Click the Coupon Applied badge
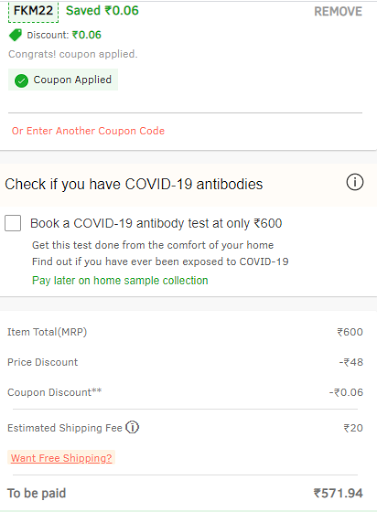The height and width of the screenshot is (512, 377). (x=63, y=80)
